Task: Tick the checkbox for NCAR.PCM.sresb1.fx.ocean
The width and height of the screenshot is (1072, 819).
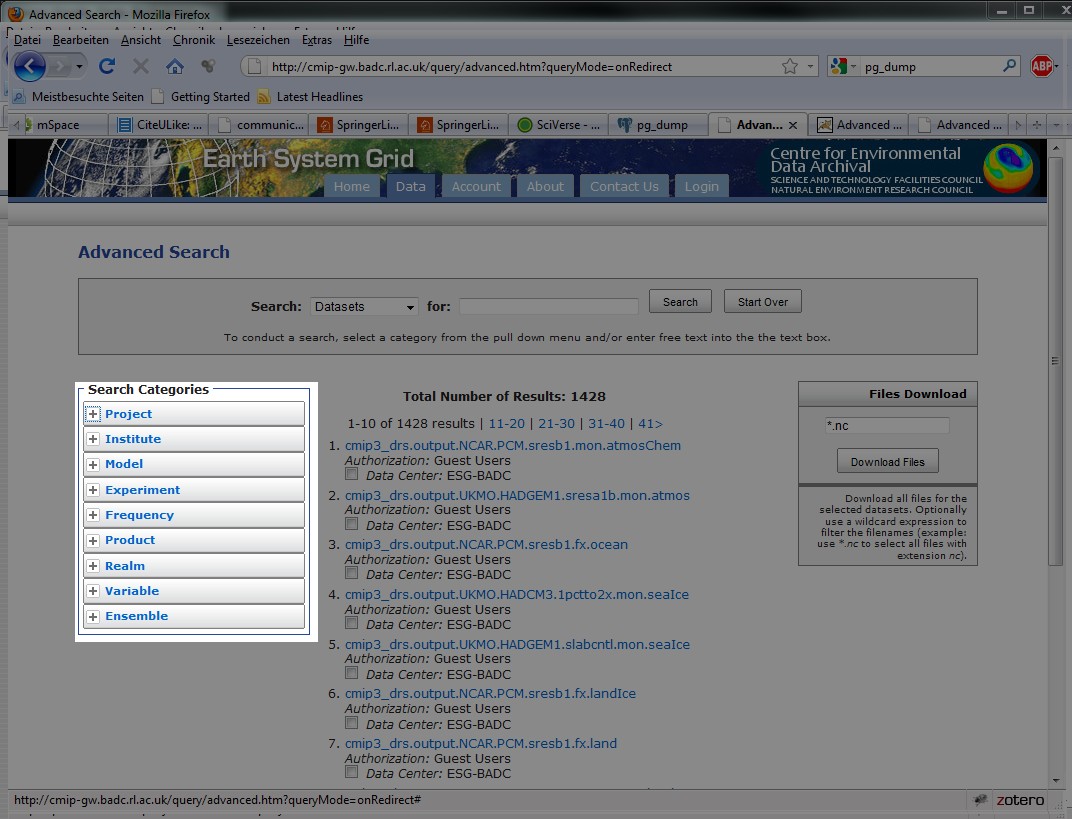Action: point(351,573)
